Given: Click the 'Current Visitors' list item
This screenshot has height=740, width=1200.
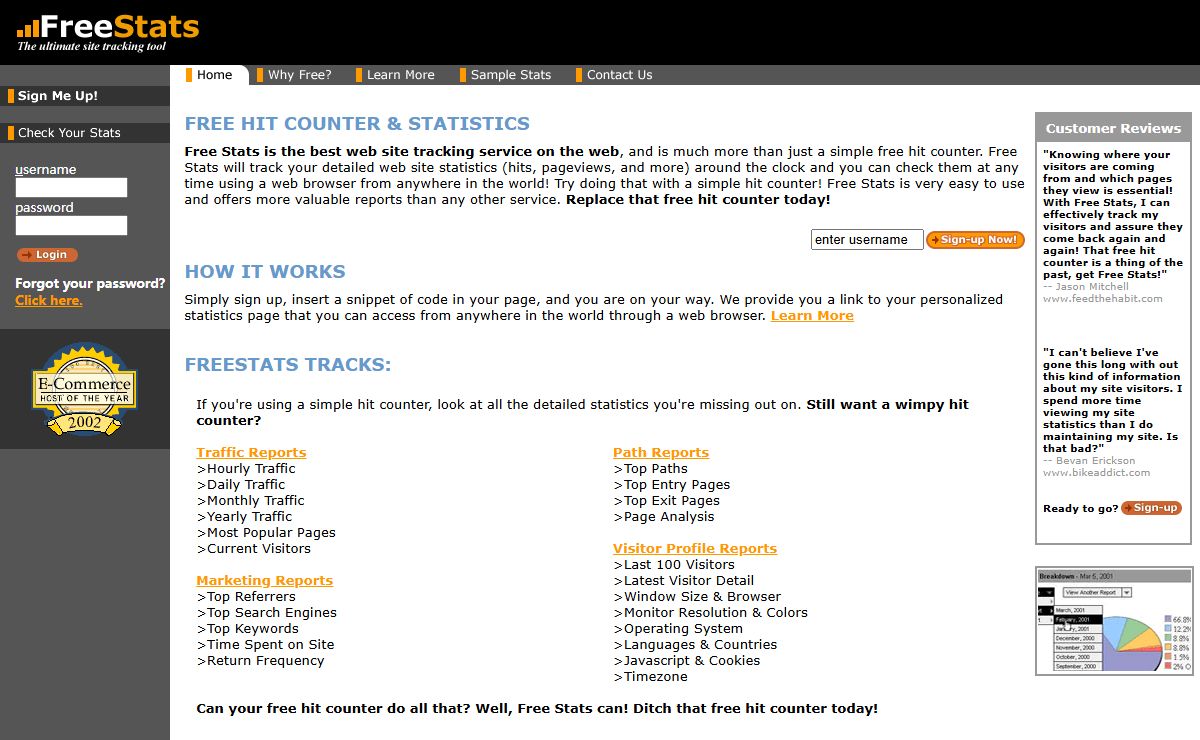Looking at the screenshot, I should point(254,549).
